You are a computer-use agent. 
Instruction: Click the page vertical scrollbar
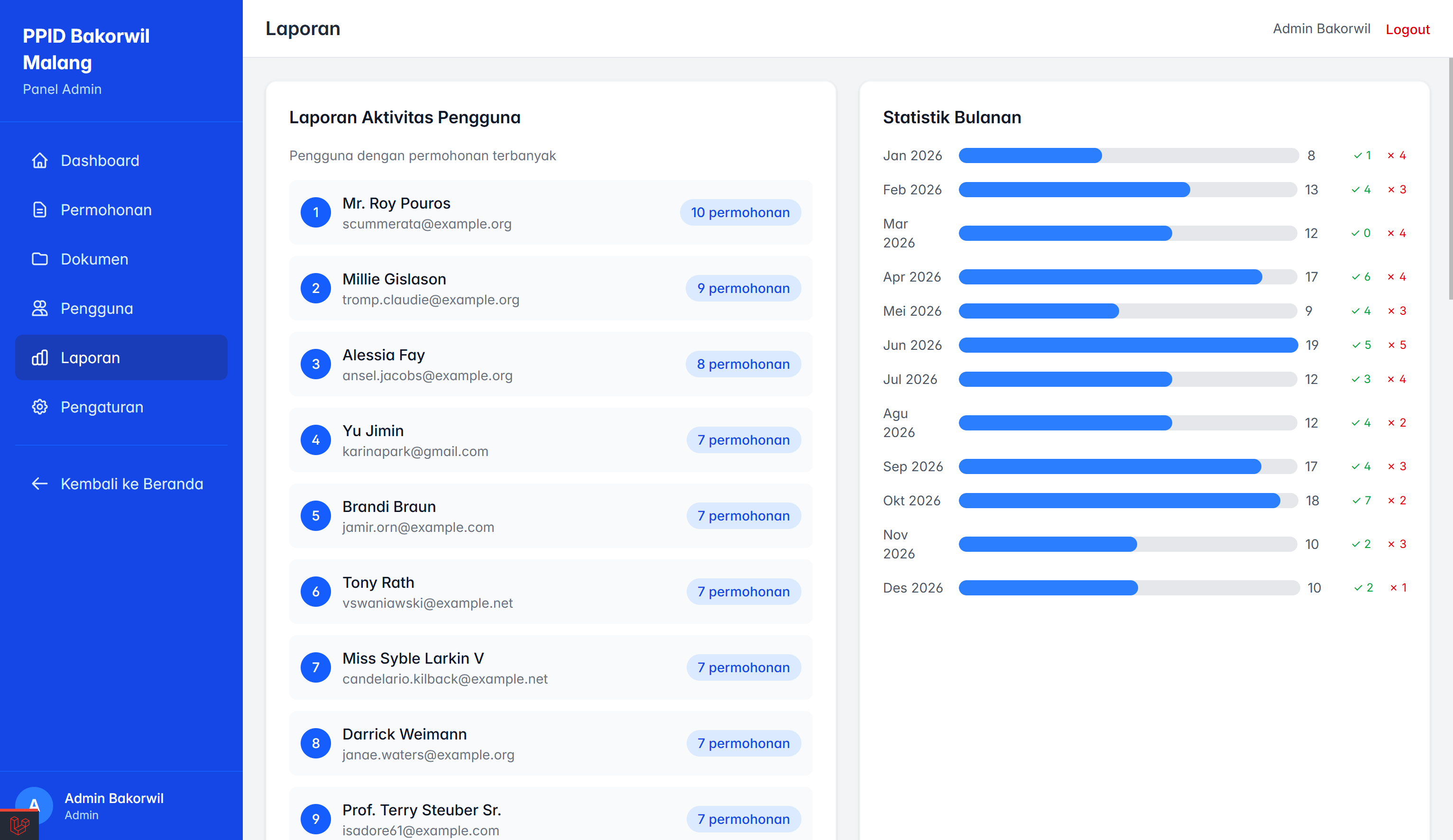[1450, 179]
